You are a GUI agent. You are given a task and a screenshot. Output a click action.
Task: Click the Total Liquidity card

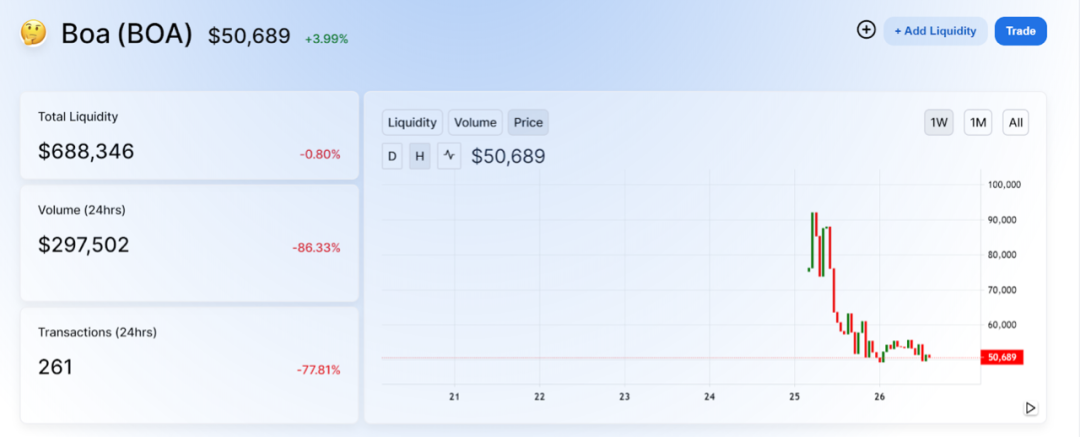(x=189, y=136)
